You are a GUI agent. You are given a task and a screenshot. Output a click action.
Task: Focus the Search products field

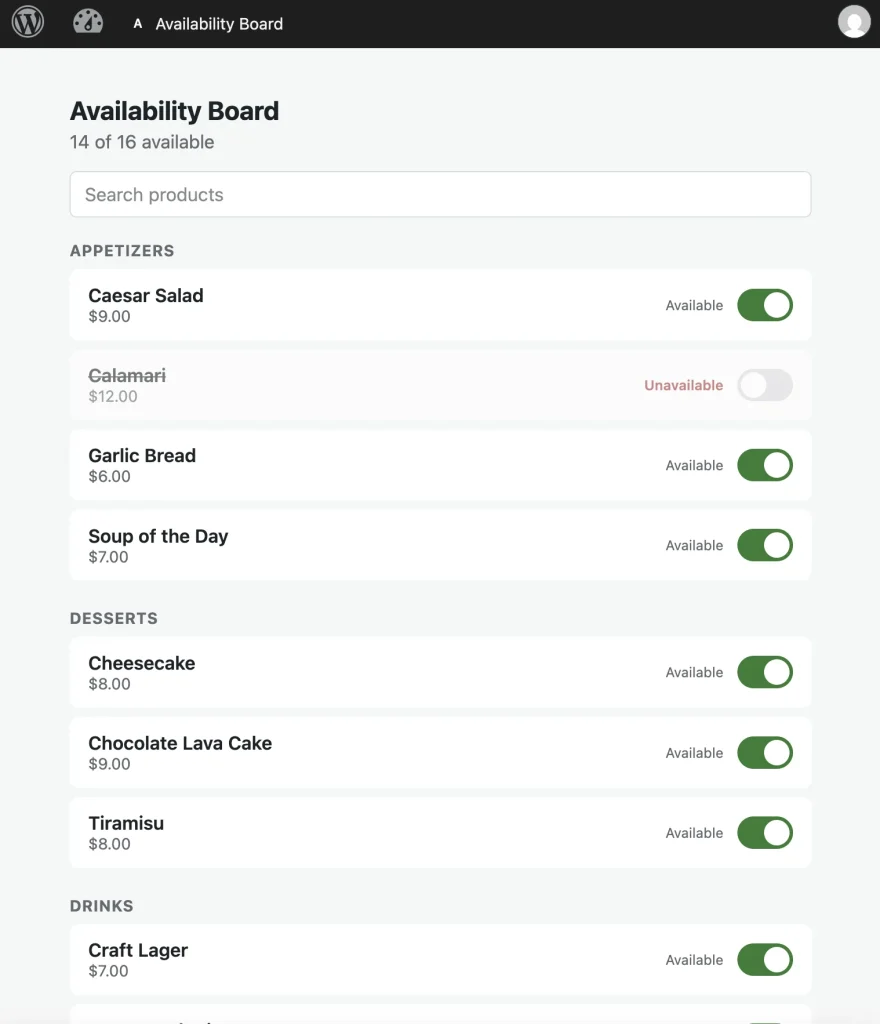click(x=440, y=194)
